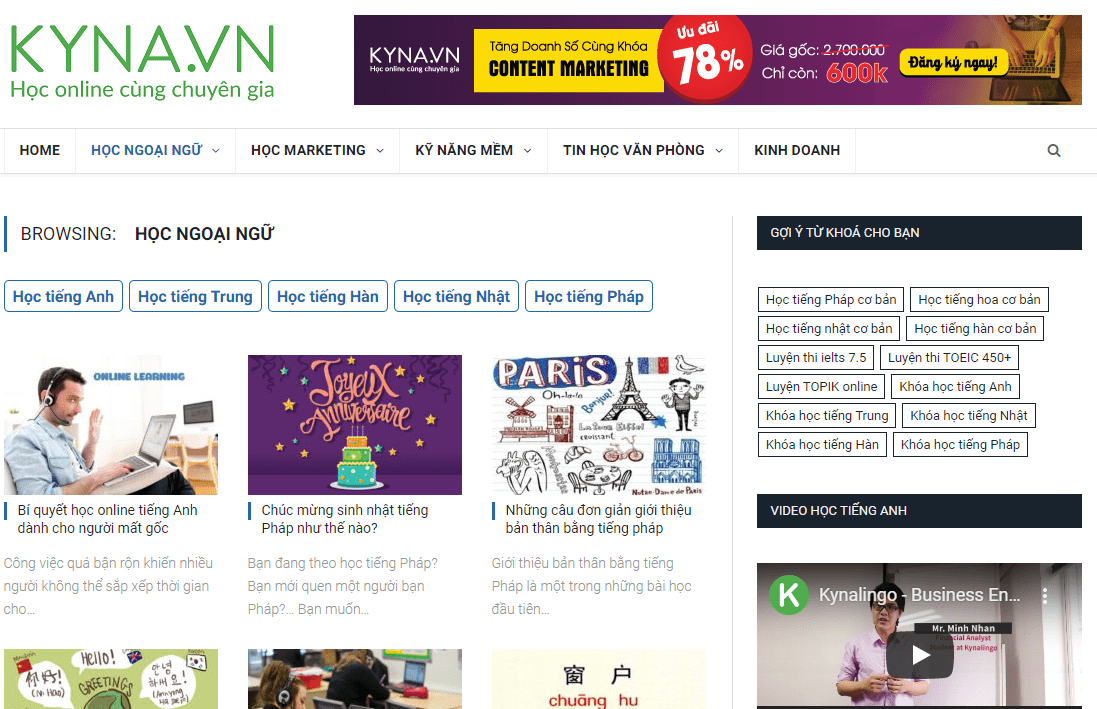
Task: Go to the HOME menu item
Action: (40, 150)
